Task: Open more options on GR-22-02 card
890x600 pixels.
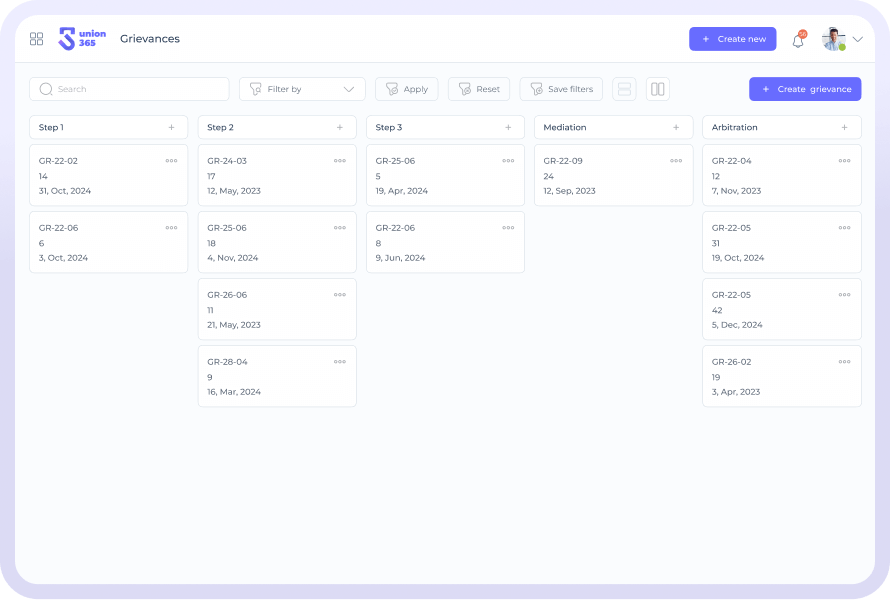Action: click(x=172, y=161)
